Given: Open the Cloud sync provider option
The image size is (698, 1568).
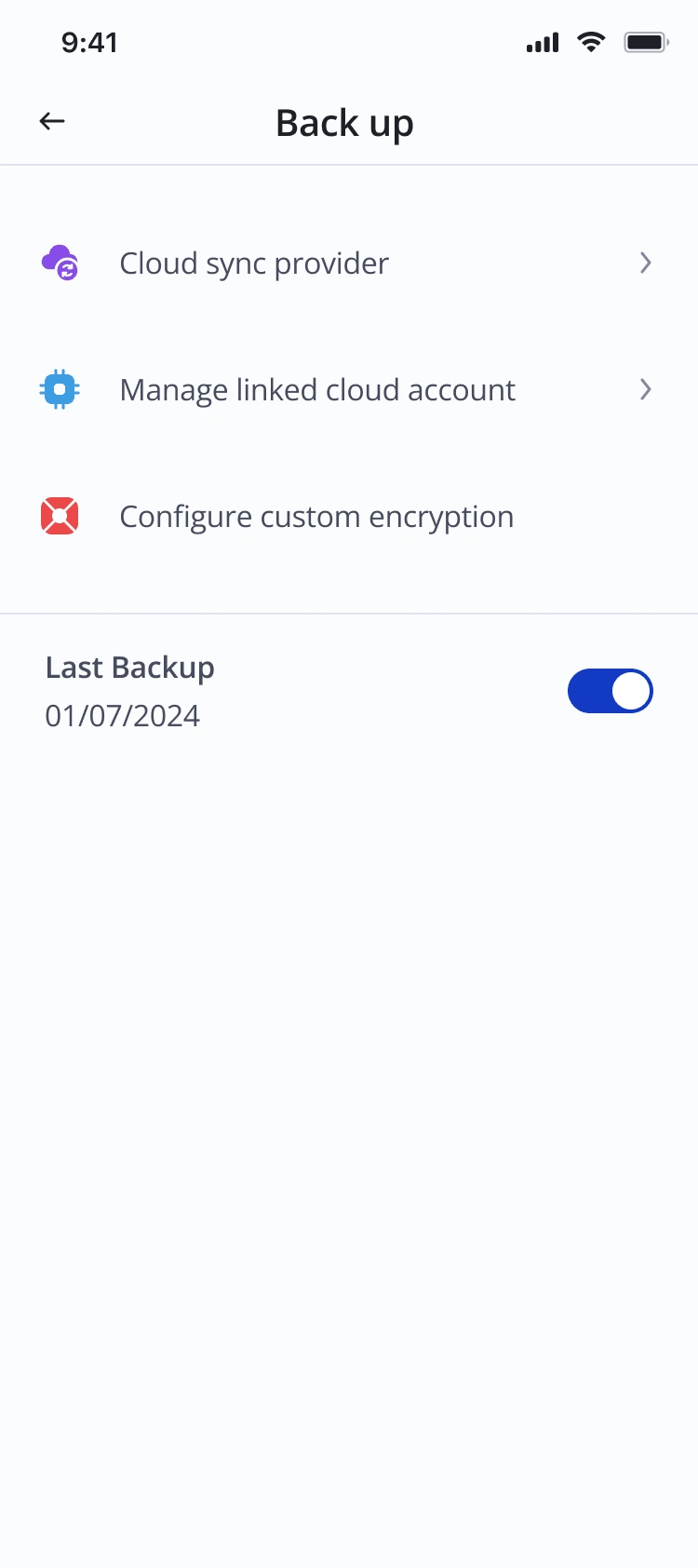Looking at the screenshot, I should 254,264.
